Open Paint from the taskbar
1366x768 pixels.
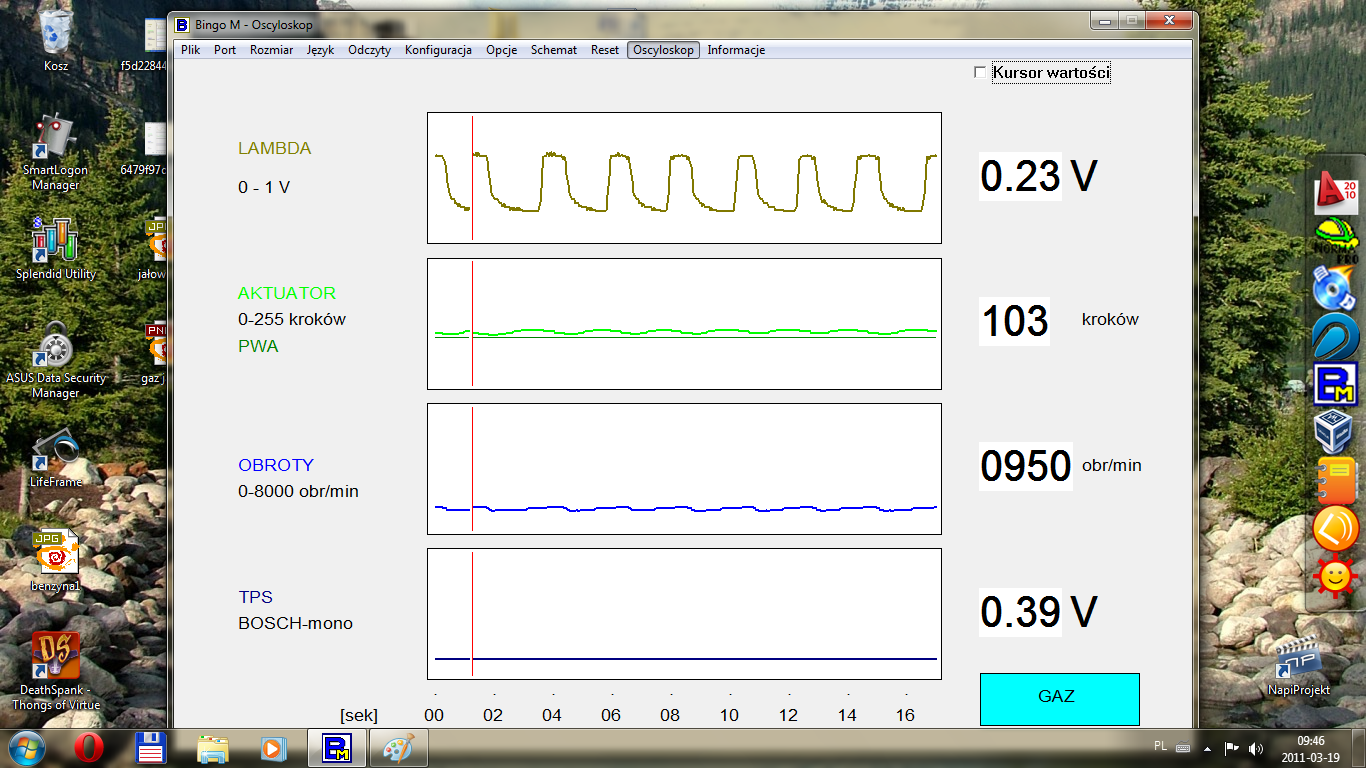click(x=399, y=748)
